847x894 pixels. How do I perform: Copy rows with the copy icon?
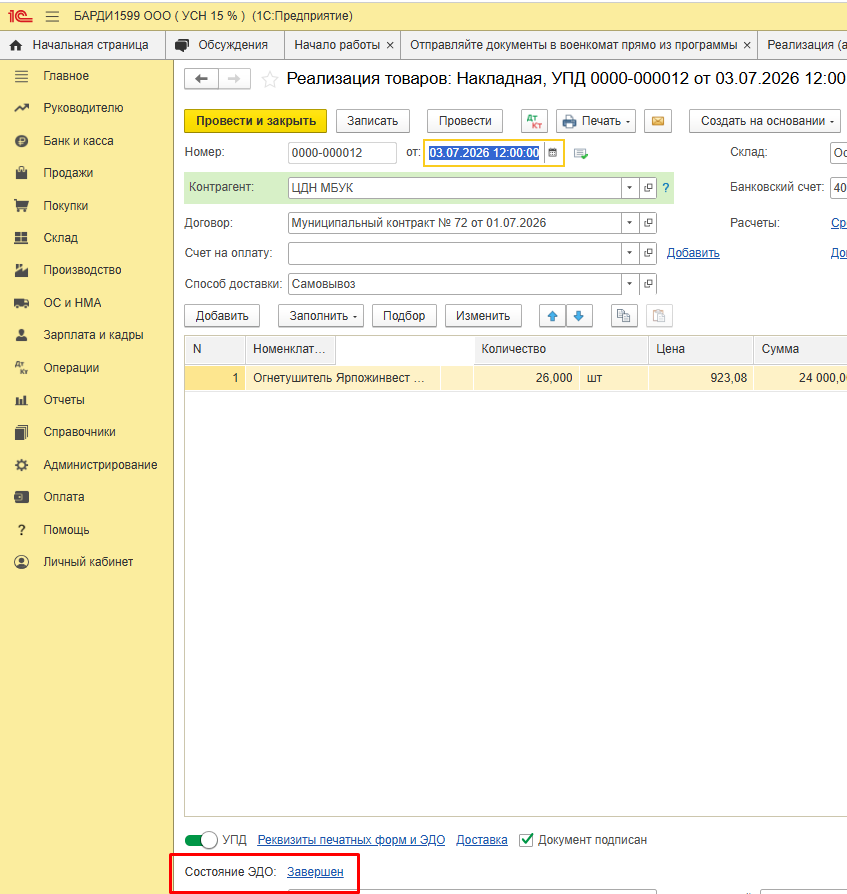(624, 316)
